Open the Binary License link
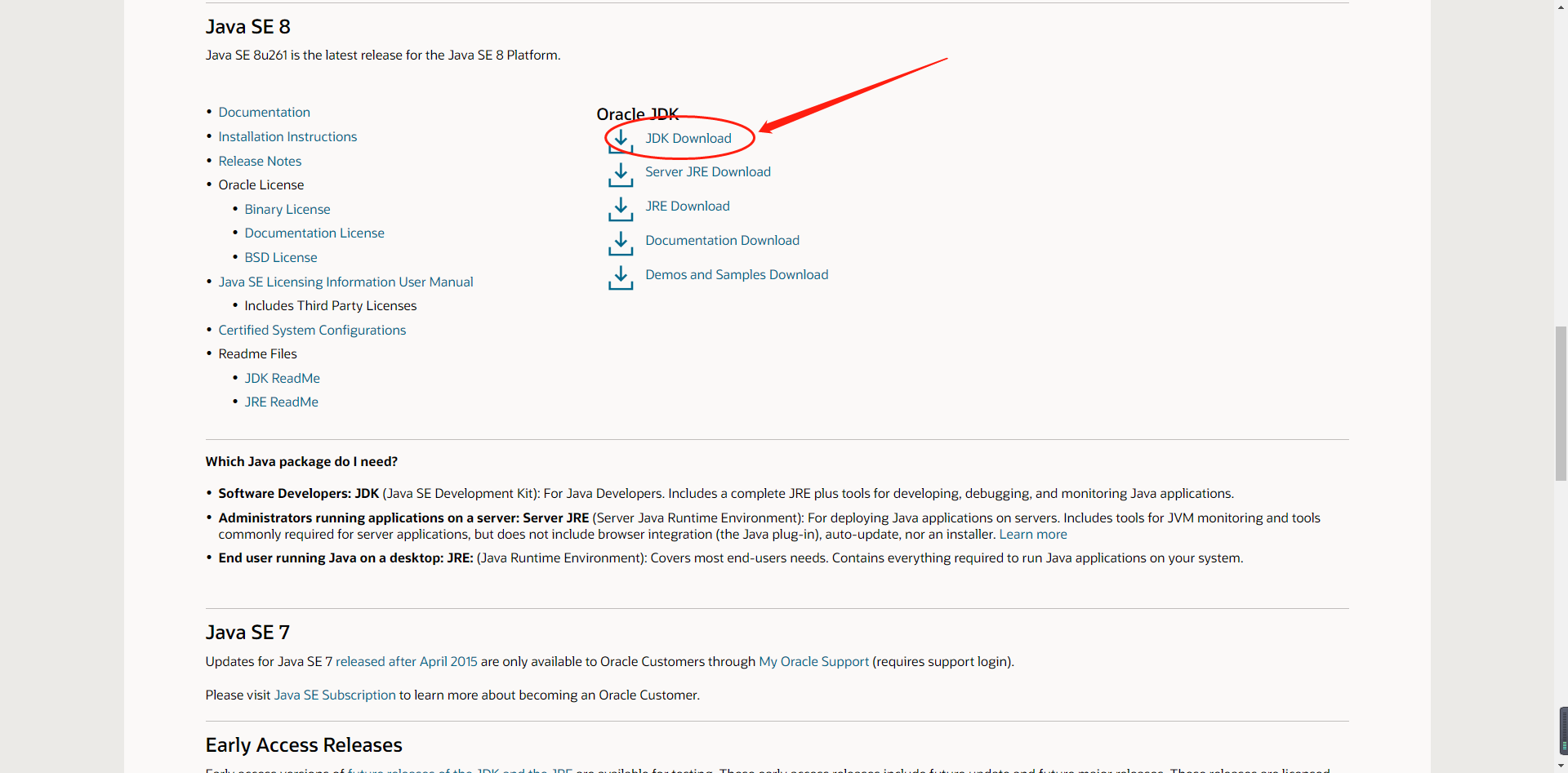 pyautogui.click(x=287, y=209)
